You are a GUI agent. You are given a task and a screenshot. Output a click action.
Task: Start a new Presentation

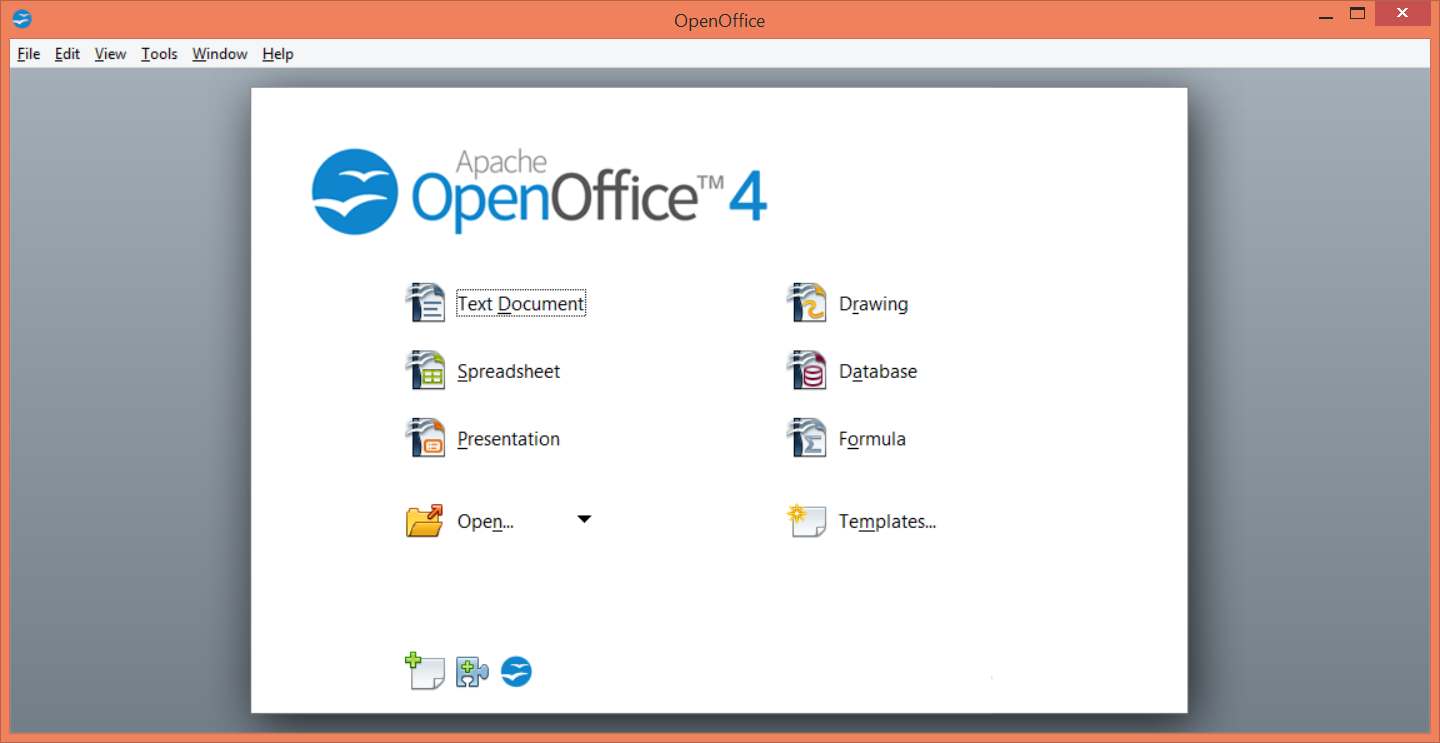click(x=509, y=439)
